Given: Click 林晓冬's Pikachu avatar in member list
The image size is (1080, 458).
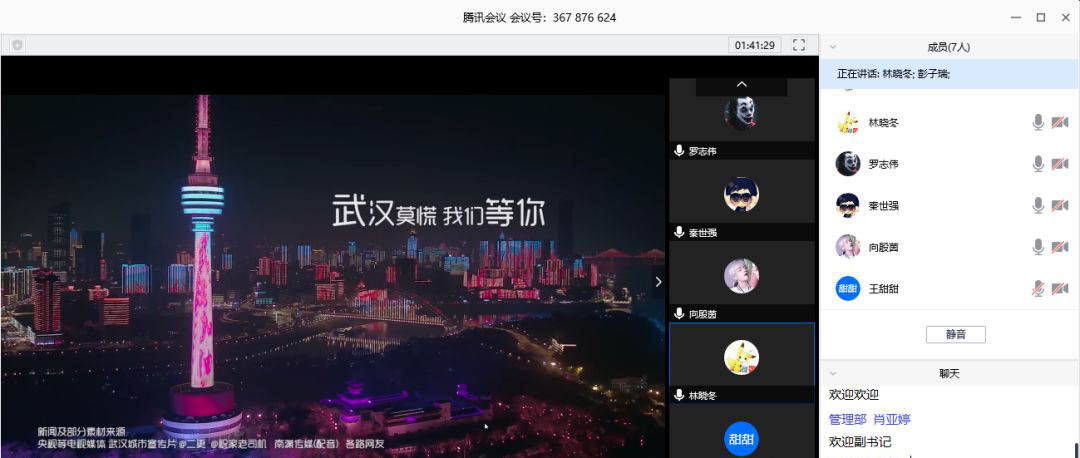Looking at the screenshot, I should (x=848, y=123).
